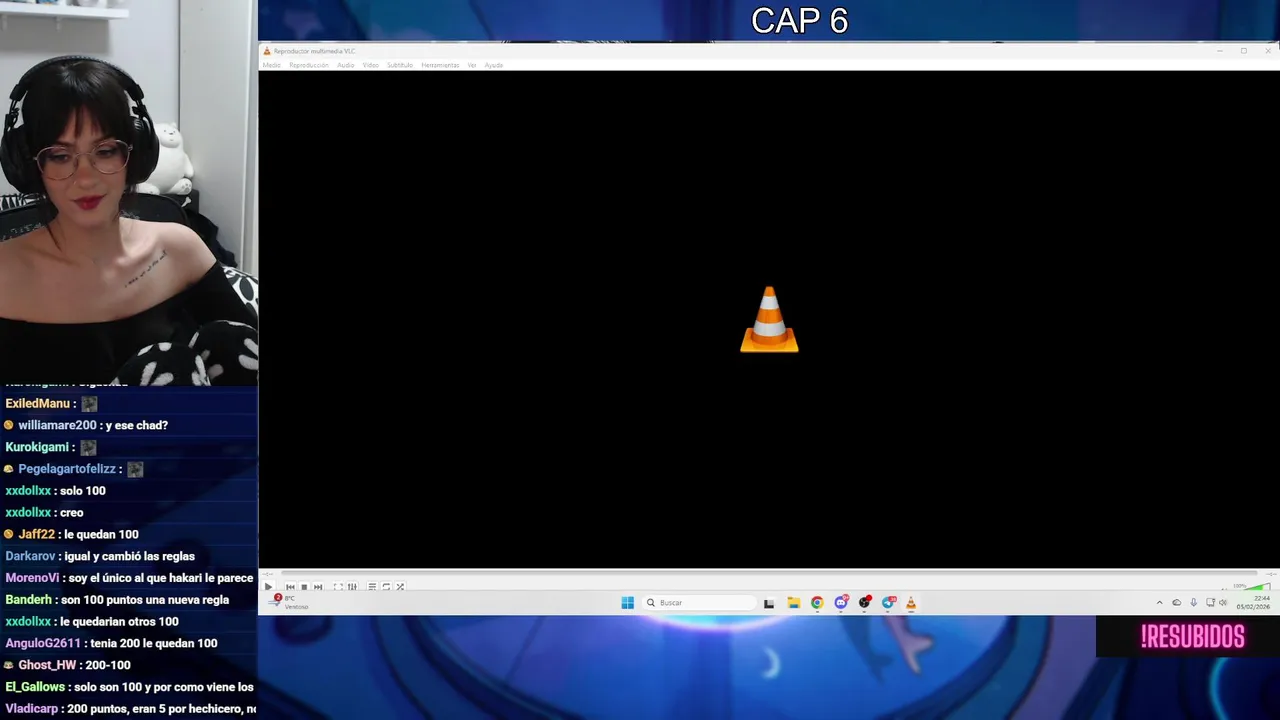Open the Ayuda menu in VLC
This screenshot has height=720, width=1280.
click(494, 65)
